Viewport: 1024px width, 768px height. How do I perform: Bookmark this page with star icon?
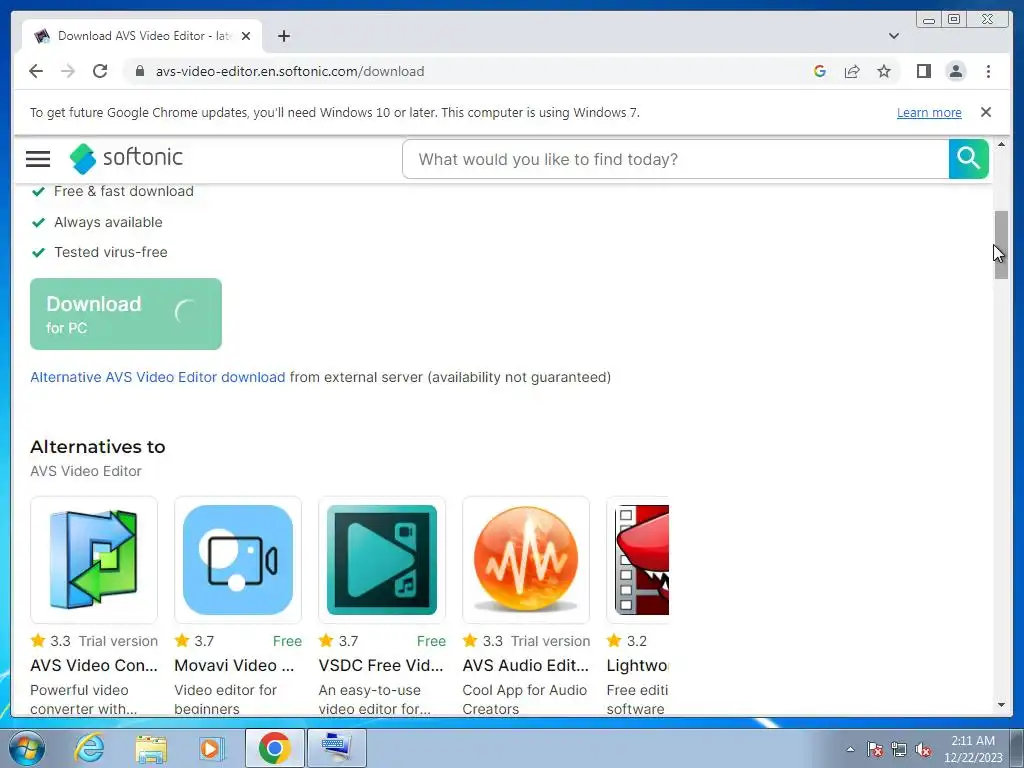[884, 71]
